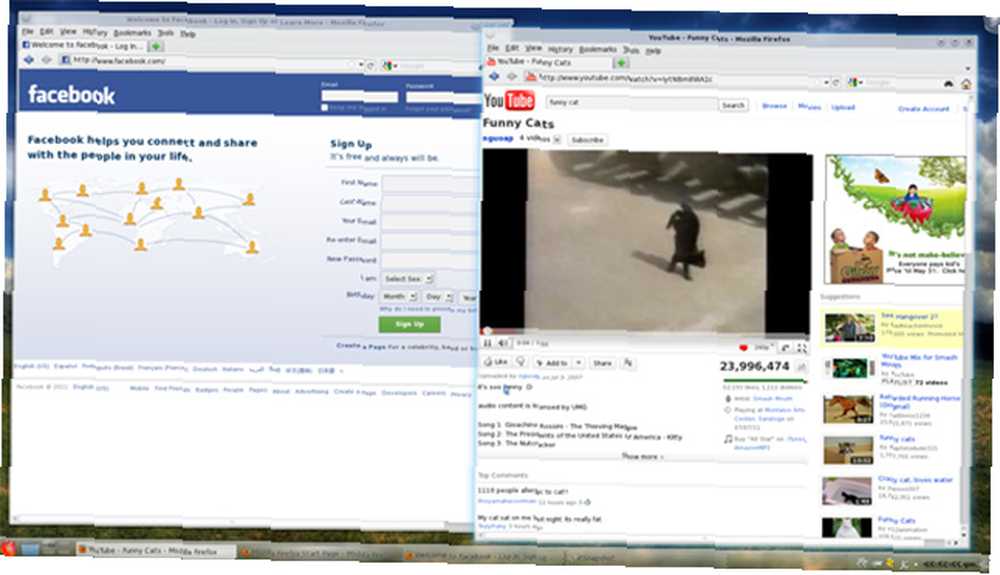Select the YouTube - Funny Cats tab
The image size is (1000, 575).
pos(547,62)
